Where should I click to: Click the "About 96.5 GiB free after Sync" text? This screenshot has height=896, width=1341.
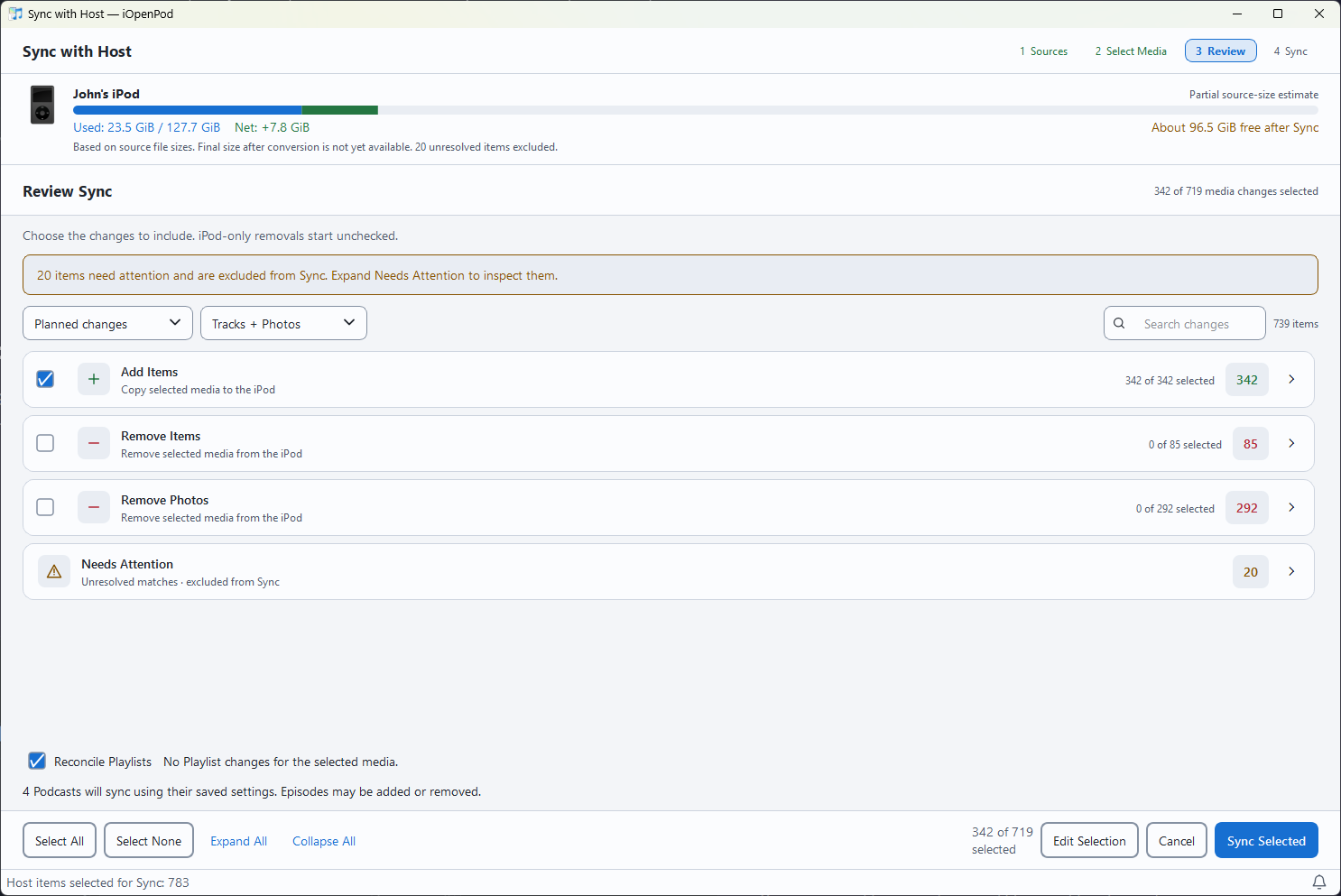tap(1235, 127)
